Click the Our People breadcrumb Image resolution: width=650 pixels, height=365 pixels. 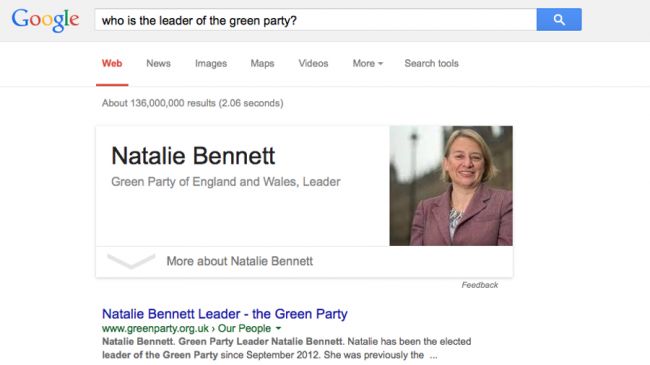tap(245, 328)
